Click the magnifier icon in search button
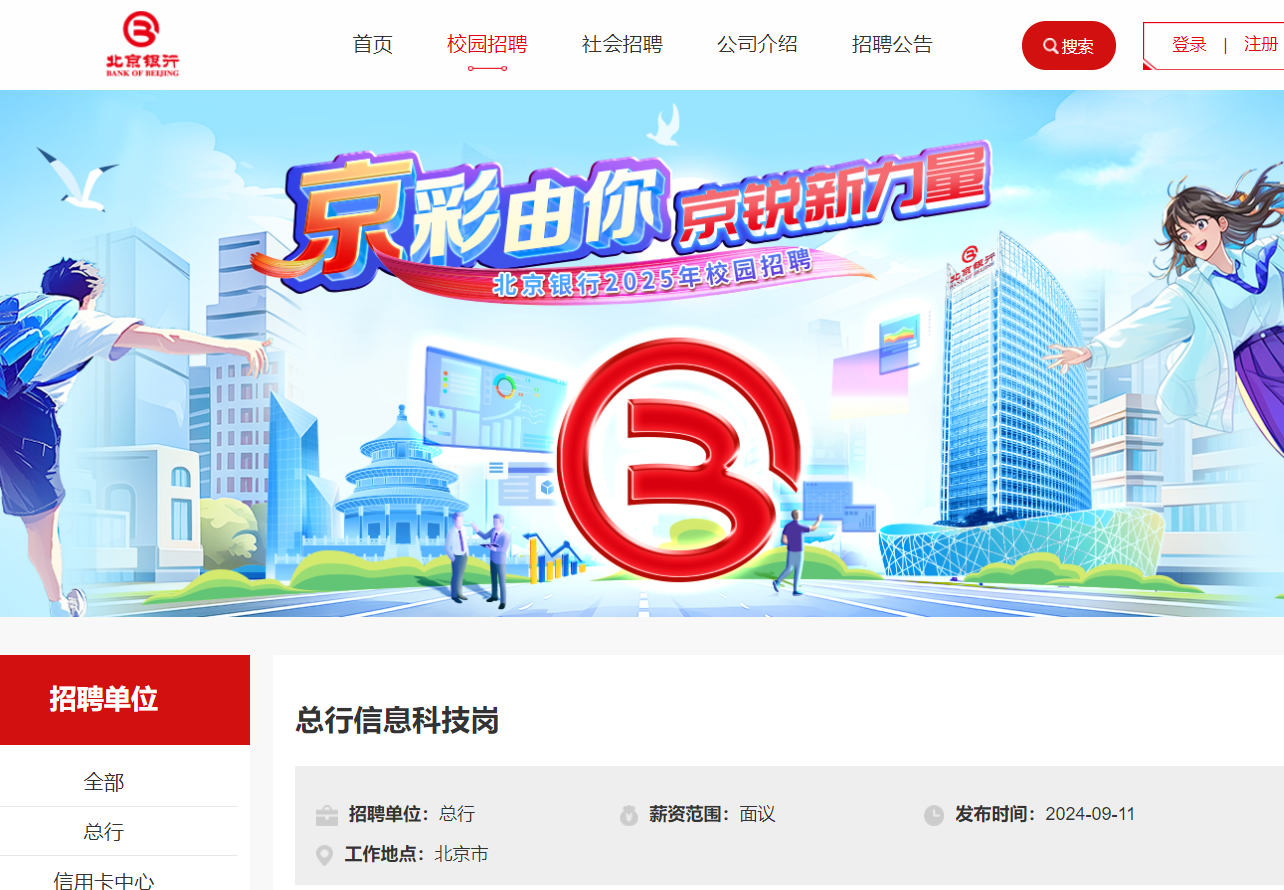 1050,46
